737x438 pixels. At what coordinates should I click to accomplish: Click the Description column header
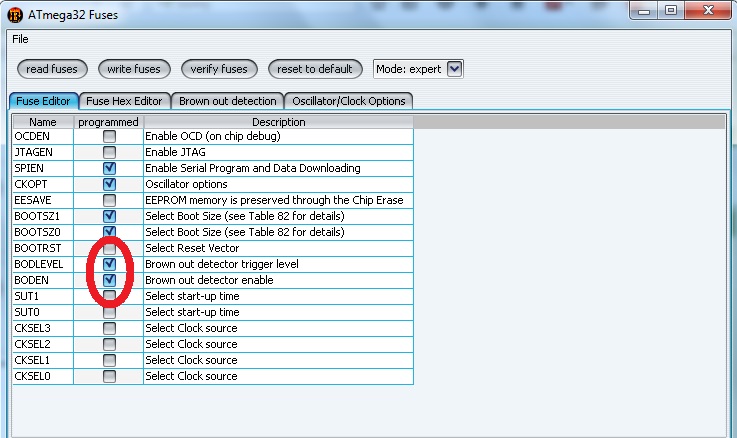pyautogui.click(x=279, y=122)
